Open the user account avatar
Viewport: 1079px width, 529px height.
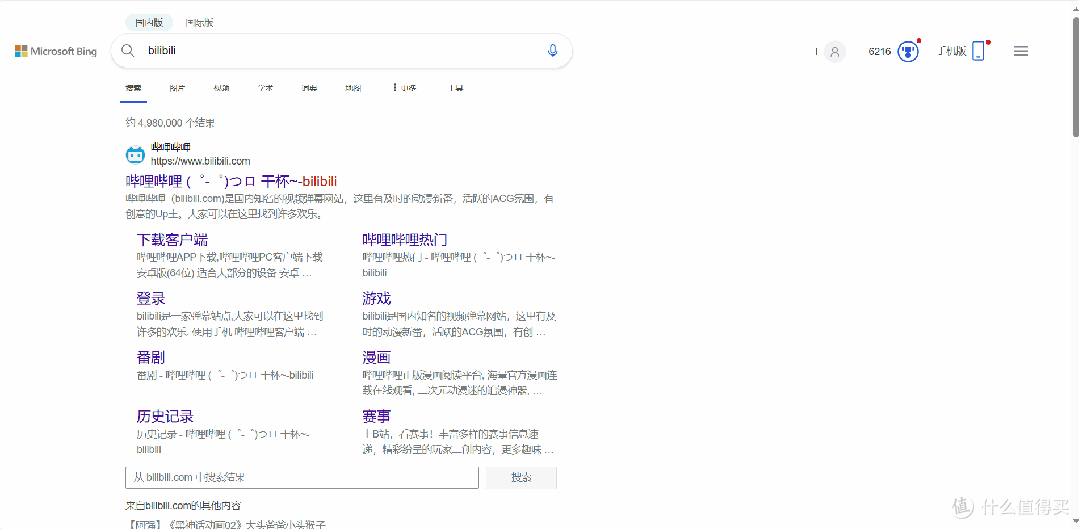click(x=835, y=52)
